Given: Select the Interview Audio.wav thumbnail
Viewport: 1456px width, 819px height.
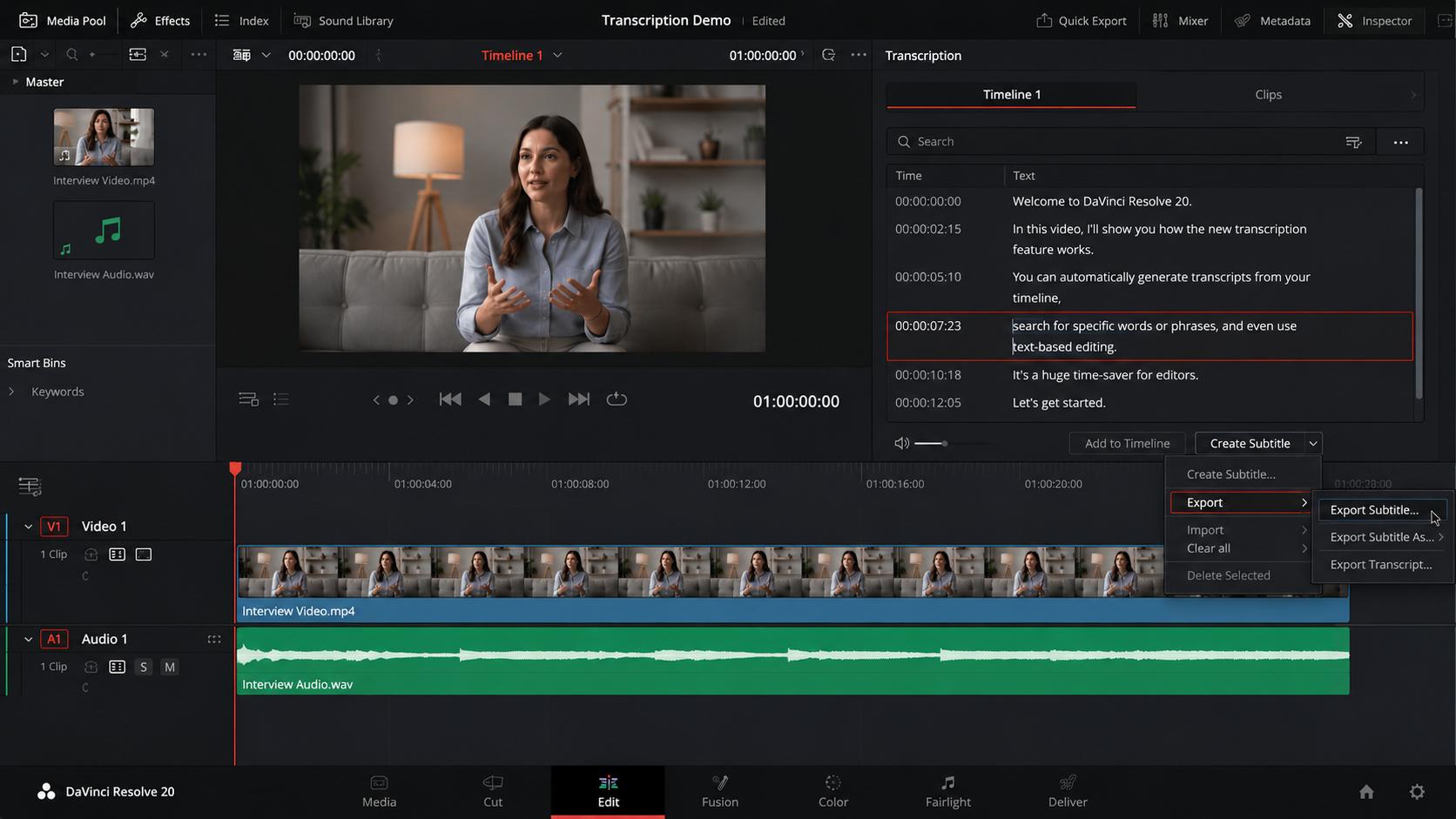Looking at the screenshot, I should point(104,231).
